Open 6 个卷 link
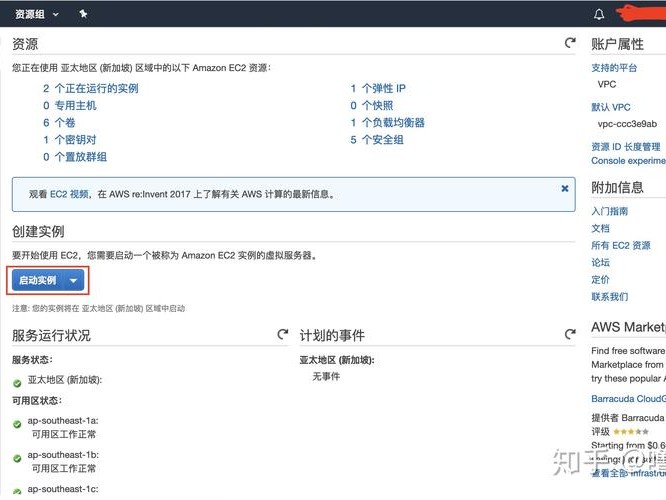The width and height of the screenshot is (666, 500). pyautogui.click(x=59, y=123)
